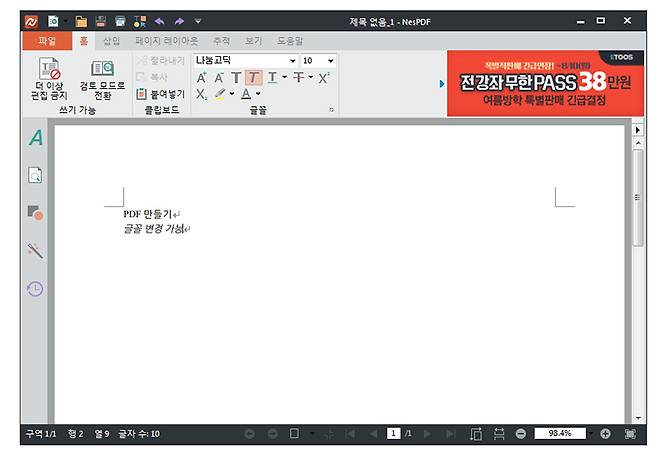This screenshot has height=457, width=658.
Task: Toggle bold text formatting
Action: point(236,78)
